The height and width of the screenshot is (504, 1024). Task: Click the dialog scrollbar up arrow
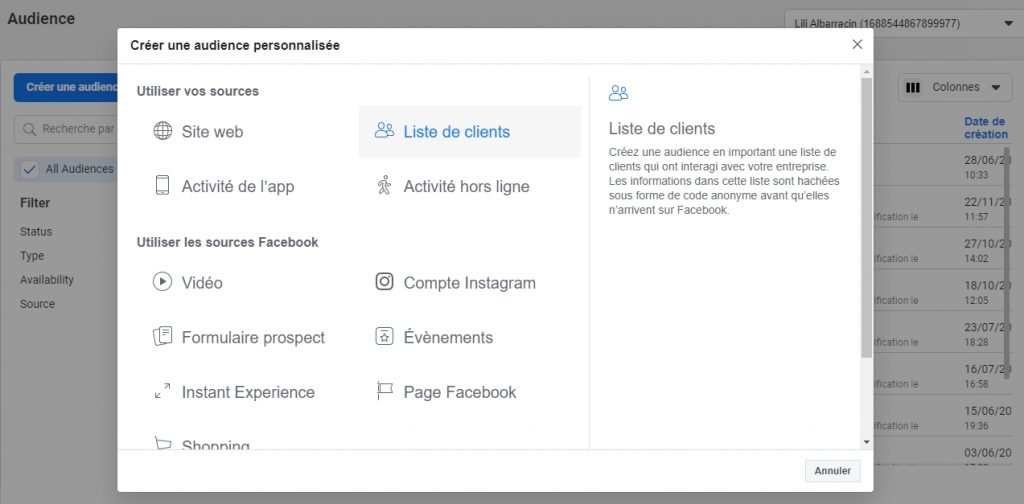867,71
